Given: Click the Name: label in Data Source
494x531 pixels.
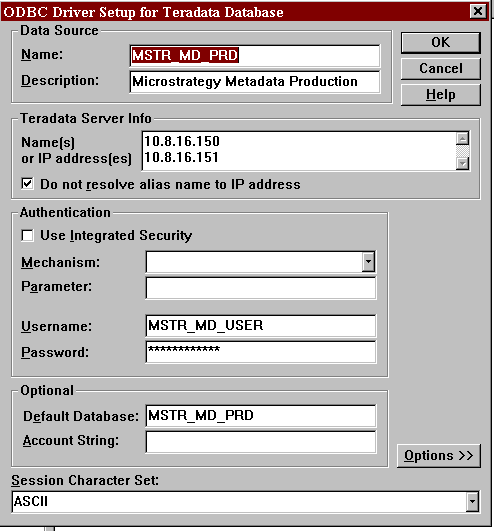Looking at the screenshot, I should click(42, 55).
